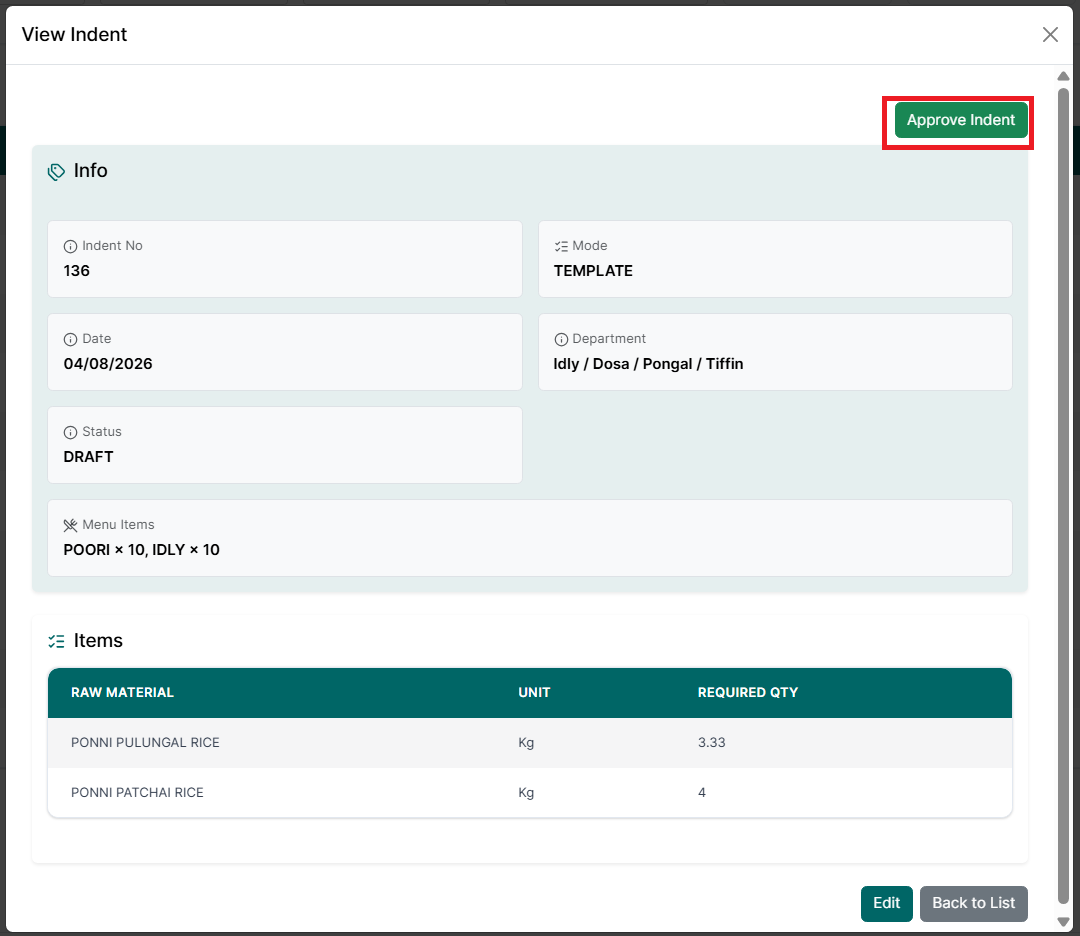
Task: Select POORI × 10, IDLY × 10 text
Action: [x=141, y=550]
